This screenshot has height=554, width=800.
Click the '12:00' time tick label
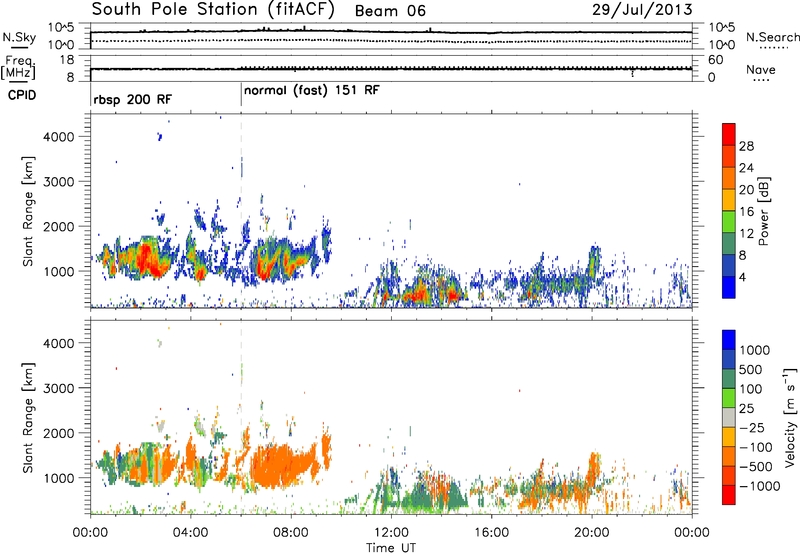click(391, 533)
